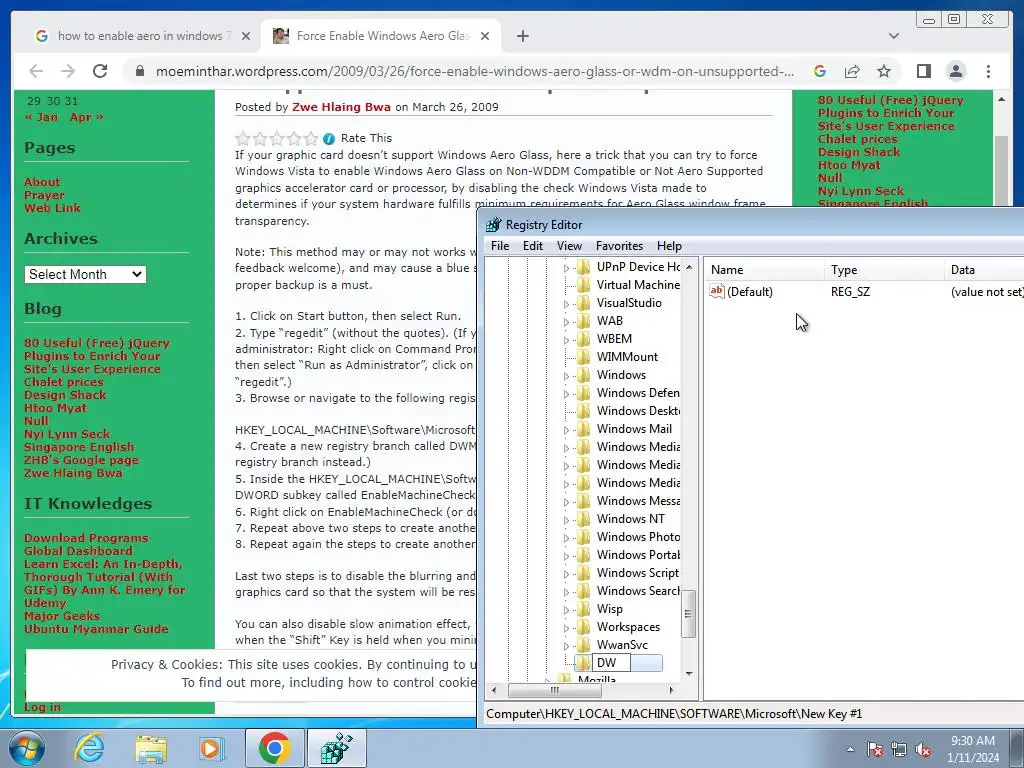Viewport: 1024px width, 768px height.
Task: Select the (Default) registry value
Action: (x=749, y=292)
